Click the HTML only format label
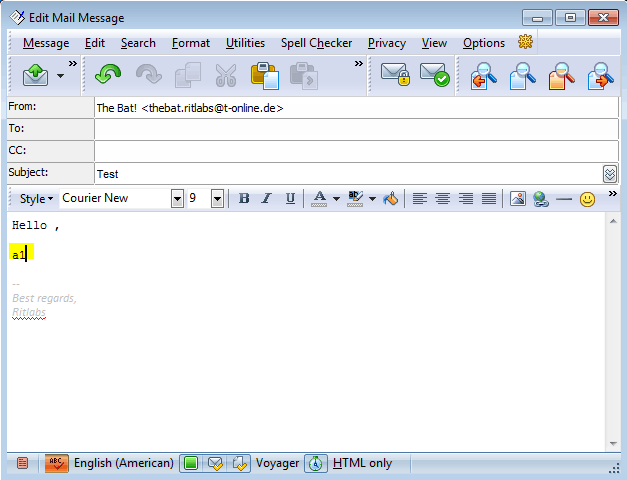This screenshot has width=627, height=480. [362, 463]
